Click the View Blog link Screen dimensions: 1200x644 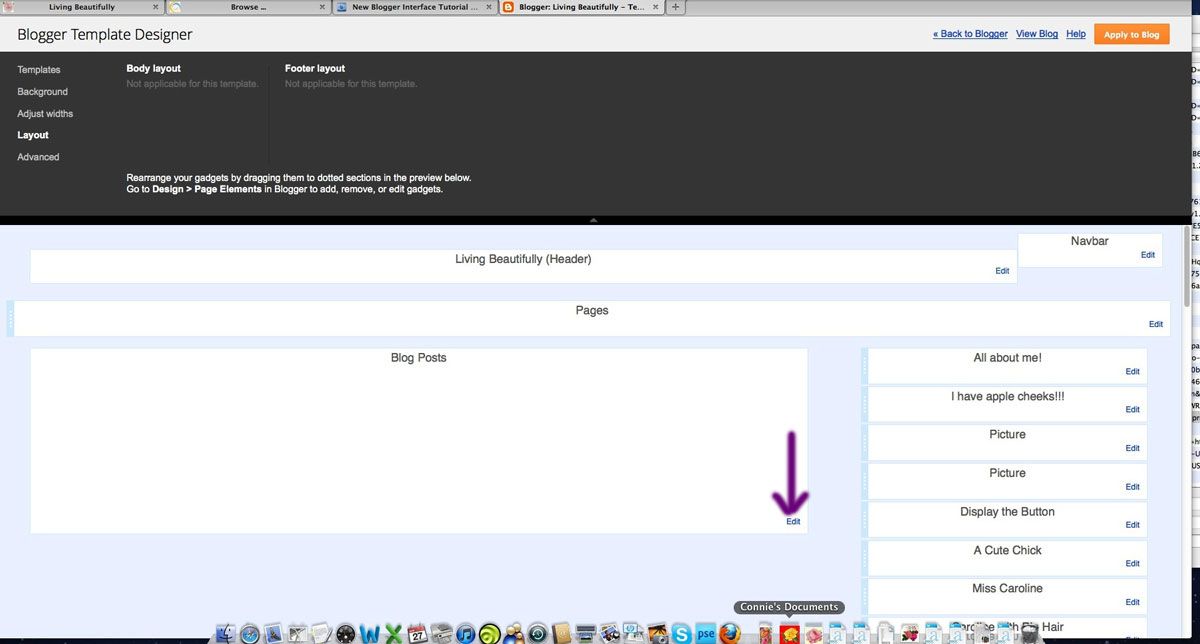[x=1037, y=34]
